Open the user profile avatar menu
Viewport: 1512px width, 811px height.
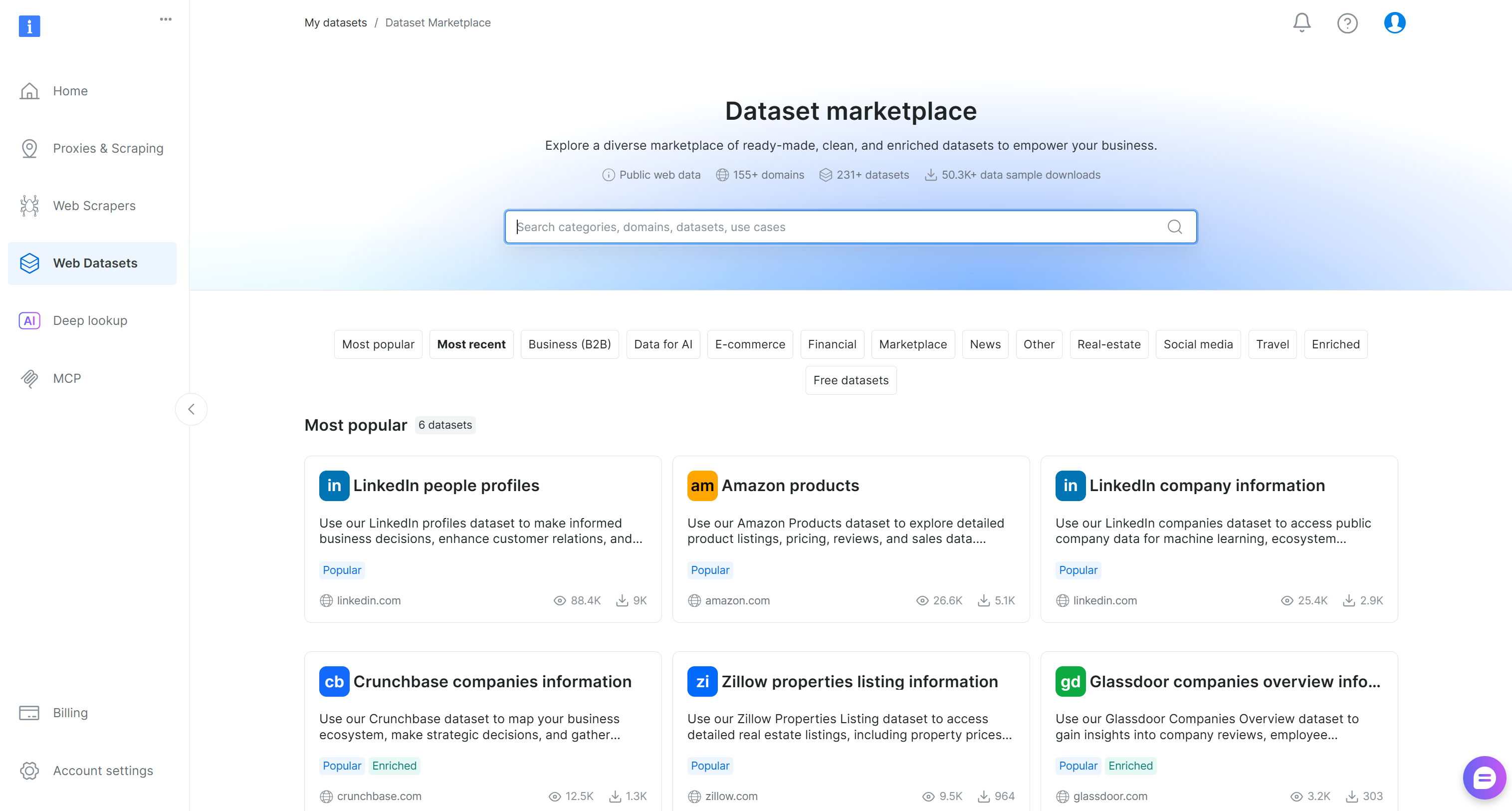(x=1395, y=22)
